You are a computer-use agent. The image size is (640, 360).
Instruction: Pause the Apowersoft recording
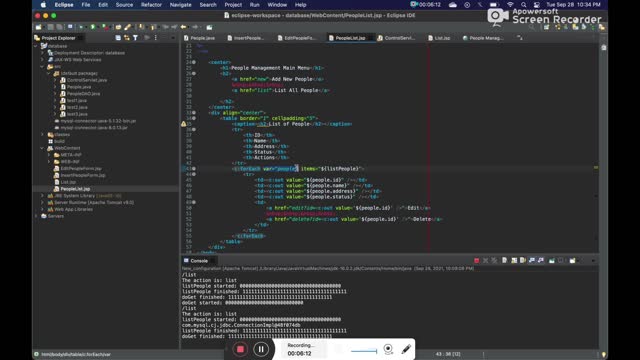(x=261, y=349)
